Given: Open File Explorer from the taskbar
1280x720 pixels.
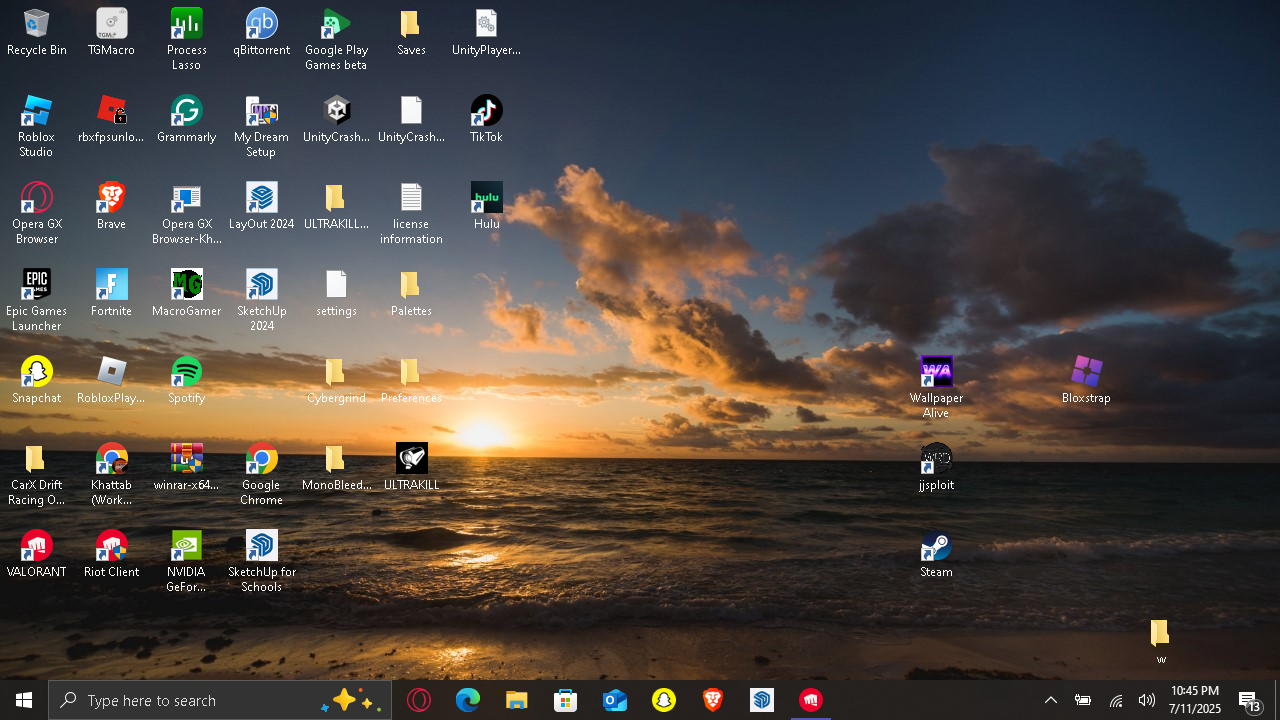Looking at the screenshot, I should (x=516, y=700).
